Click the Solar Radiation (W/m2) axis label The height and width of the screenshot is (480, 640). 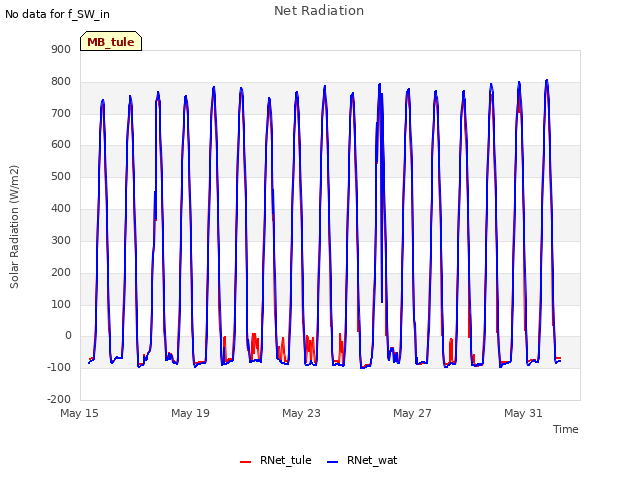[x=14, y=227]
